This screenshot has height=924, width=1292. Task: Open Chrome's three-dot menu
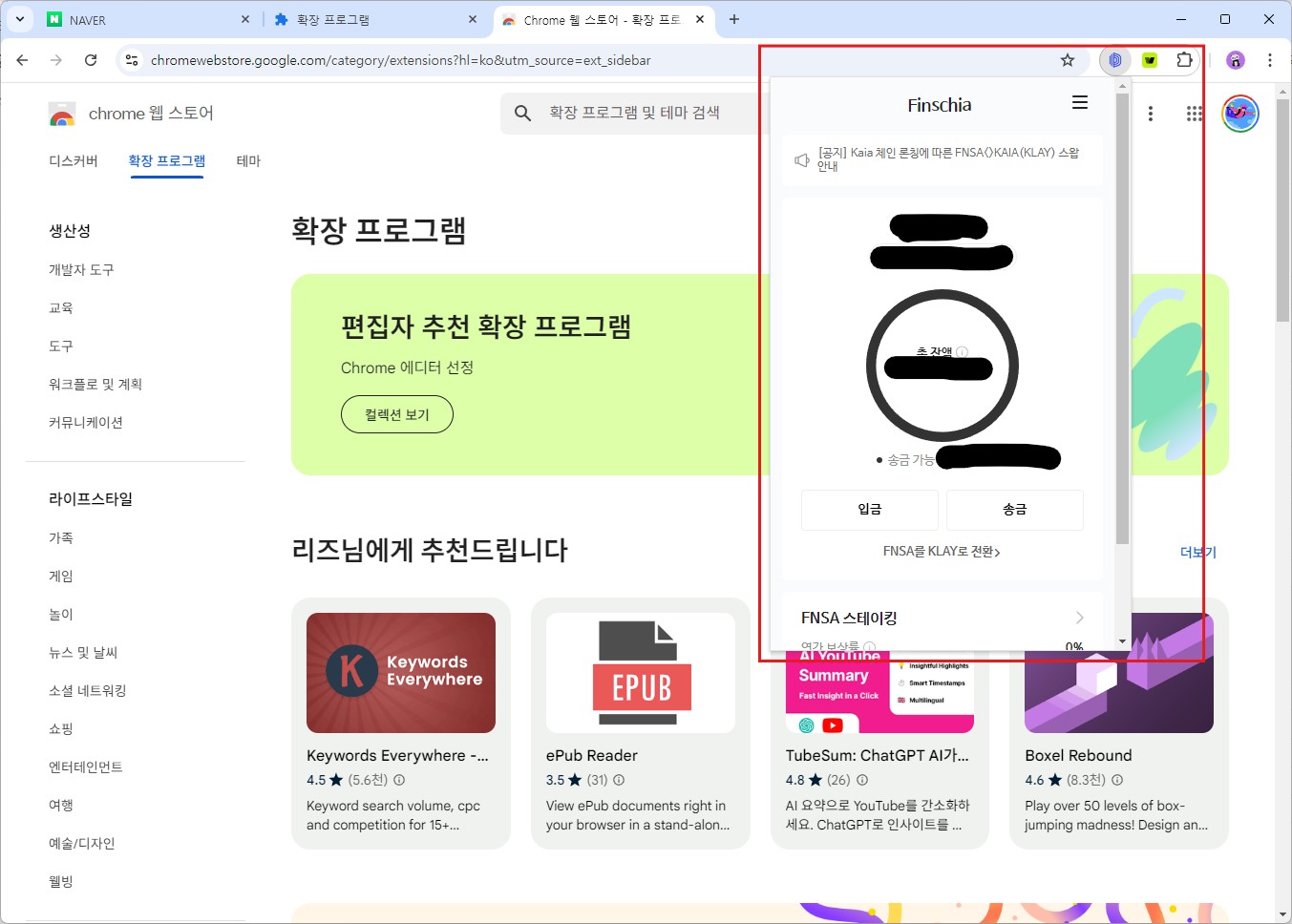tap(1270, 60)
